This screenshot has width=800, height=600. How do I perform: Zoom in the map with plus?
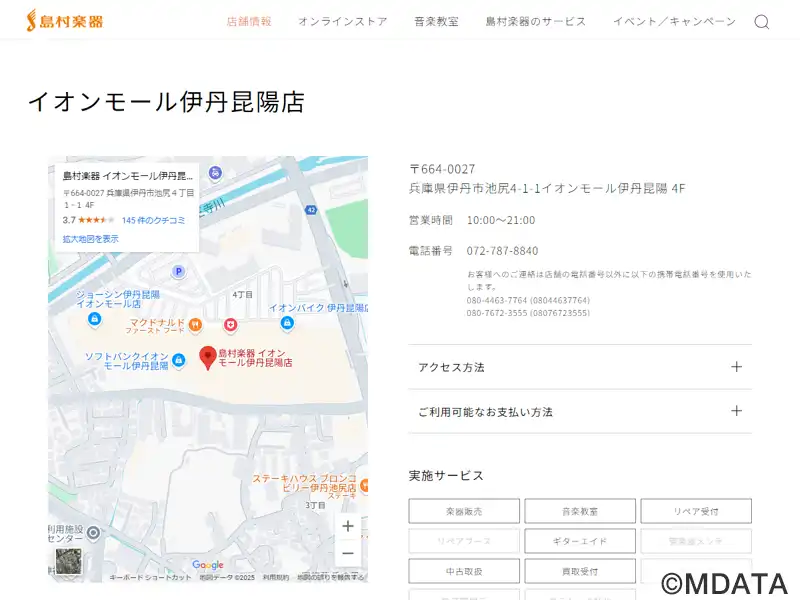pos(348,526)
